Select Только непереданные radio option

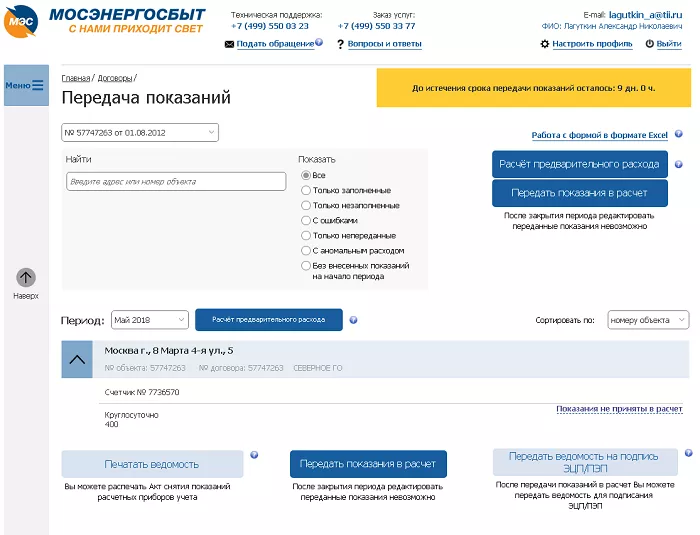click(x=306, y=235)
